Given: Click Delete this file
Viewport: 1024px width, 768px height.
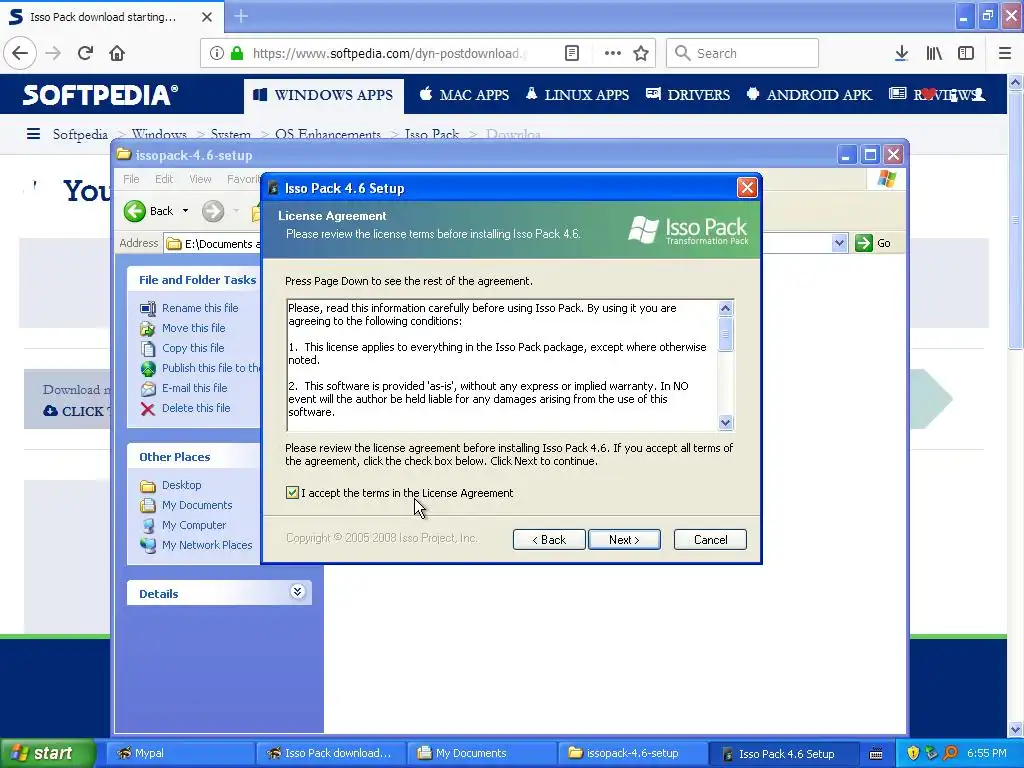Looking at the screenshot, I should (196, 408).
